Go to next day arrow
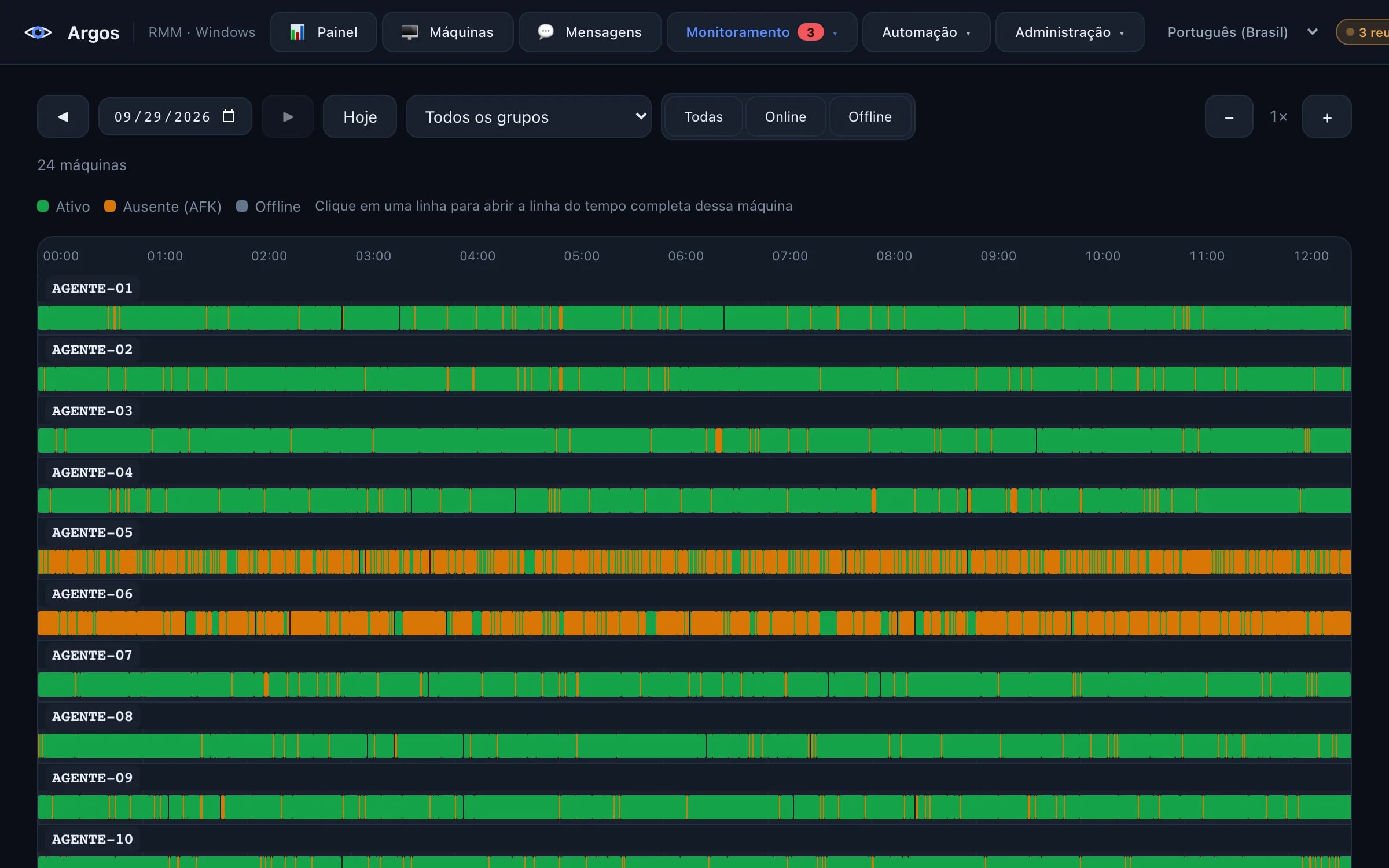The height and width of the screenshot is (868, 1389). coord(288,116)
